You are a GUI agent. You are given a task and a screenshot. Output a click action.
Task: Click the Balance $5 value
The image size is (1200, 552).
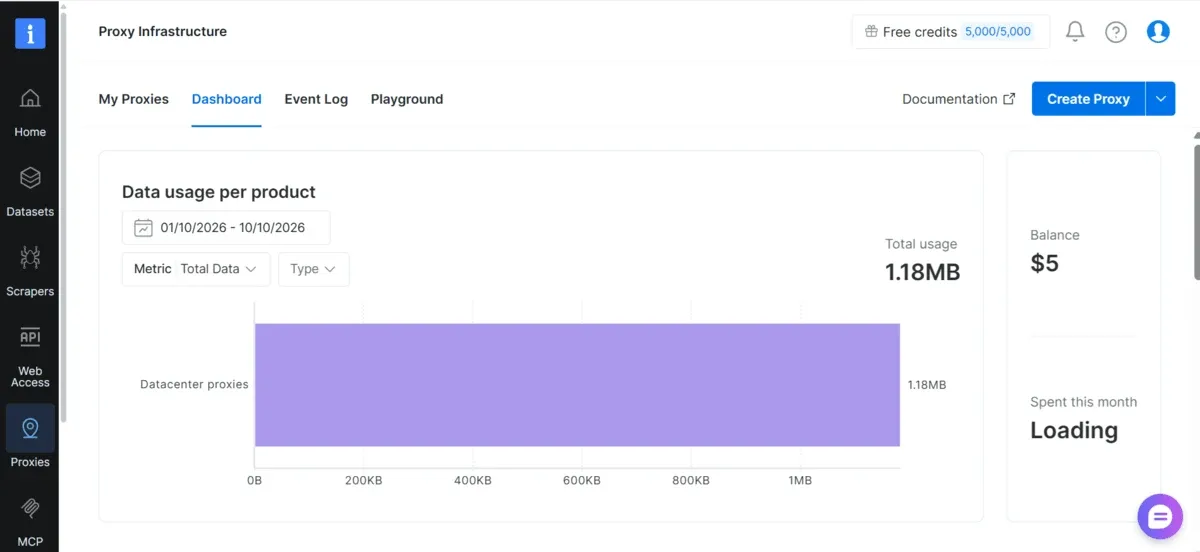click(x=1044, y=264)
